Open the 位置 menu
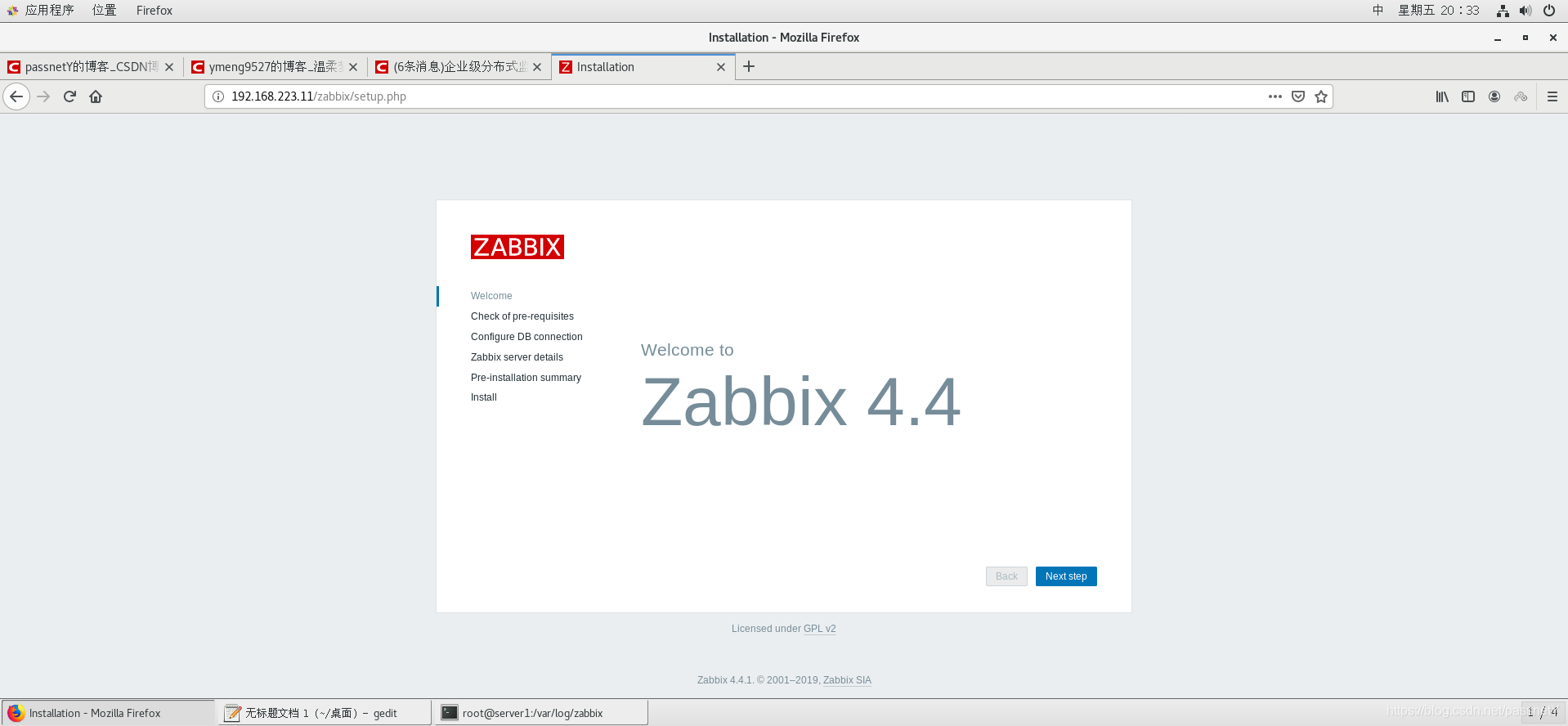This screenshot has height=726, width=1568. (104, 11)
